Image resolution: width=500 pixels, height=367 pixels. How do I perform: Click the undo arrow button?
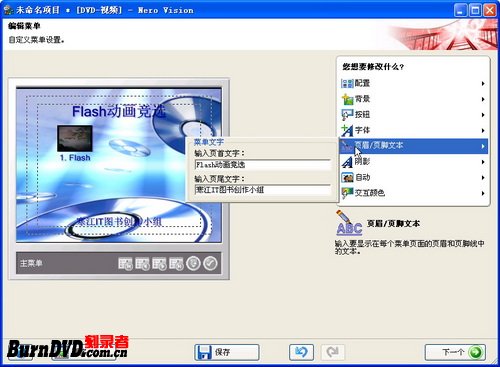301,352
